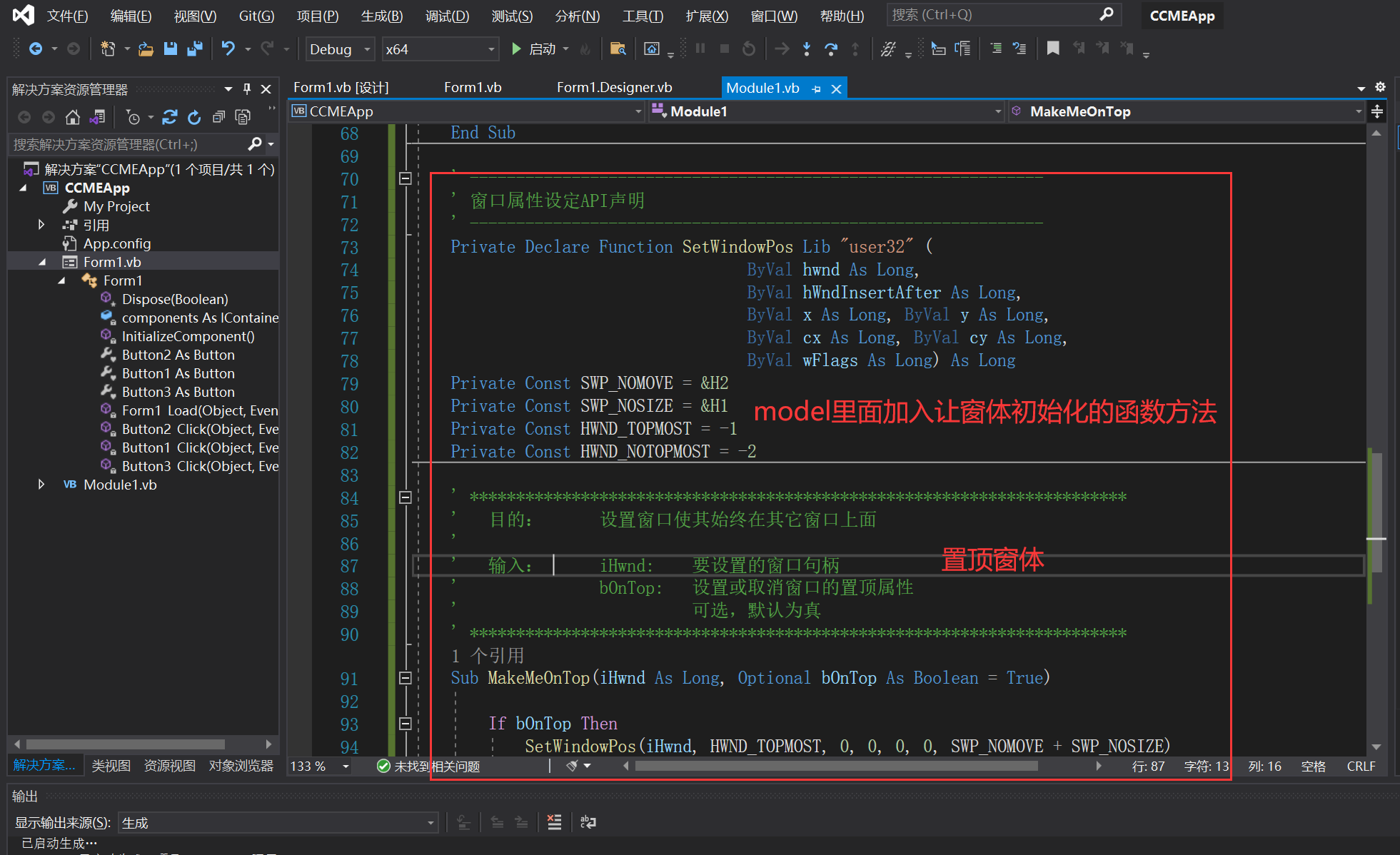
Task: Click the Solution Explorer horizontal scrollbar thumb
Action: pyautogui.click(x=125, y=744)
